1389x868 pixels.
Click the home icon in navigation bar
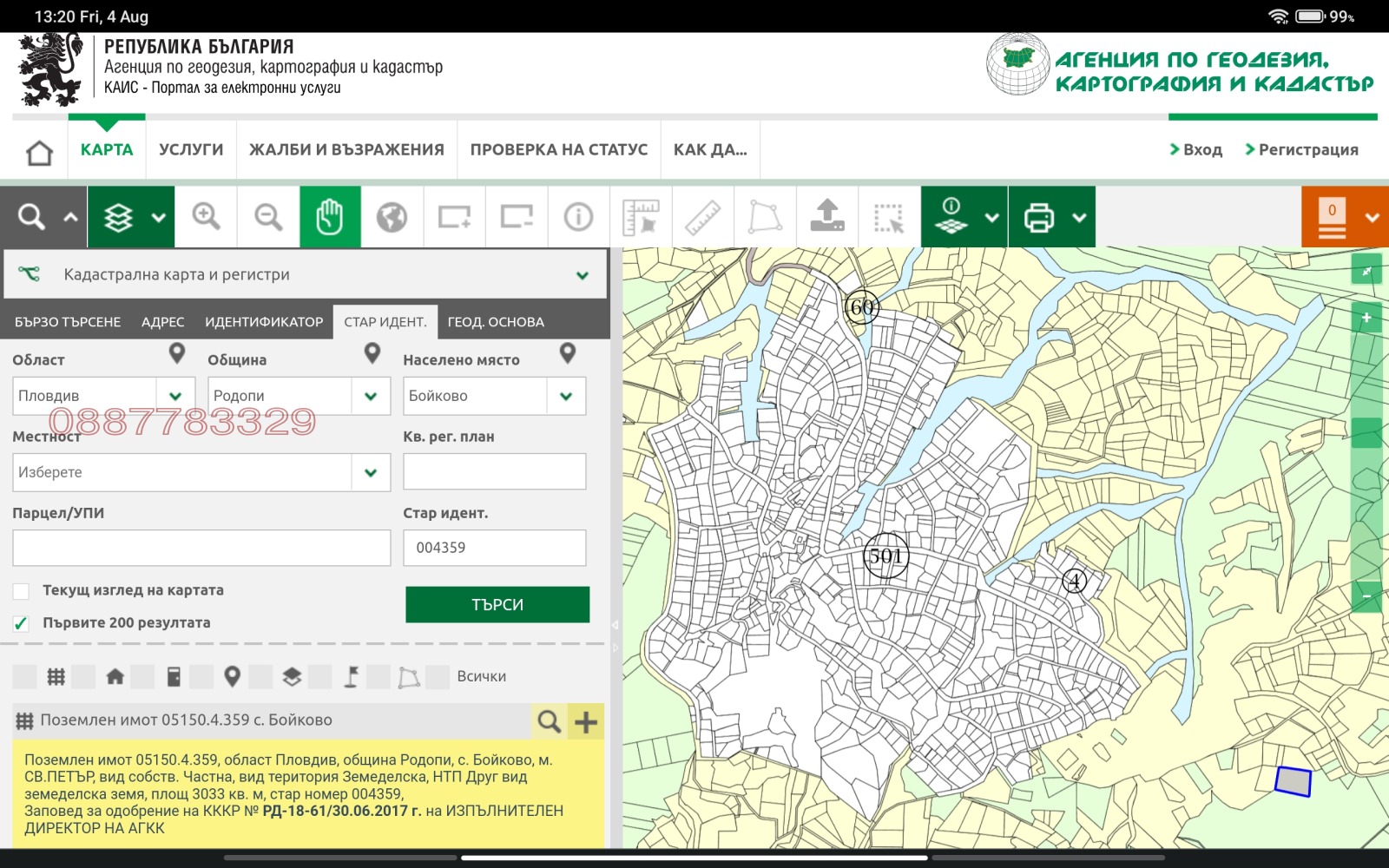[x=40, y=153]
